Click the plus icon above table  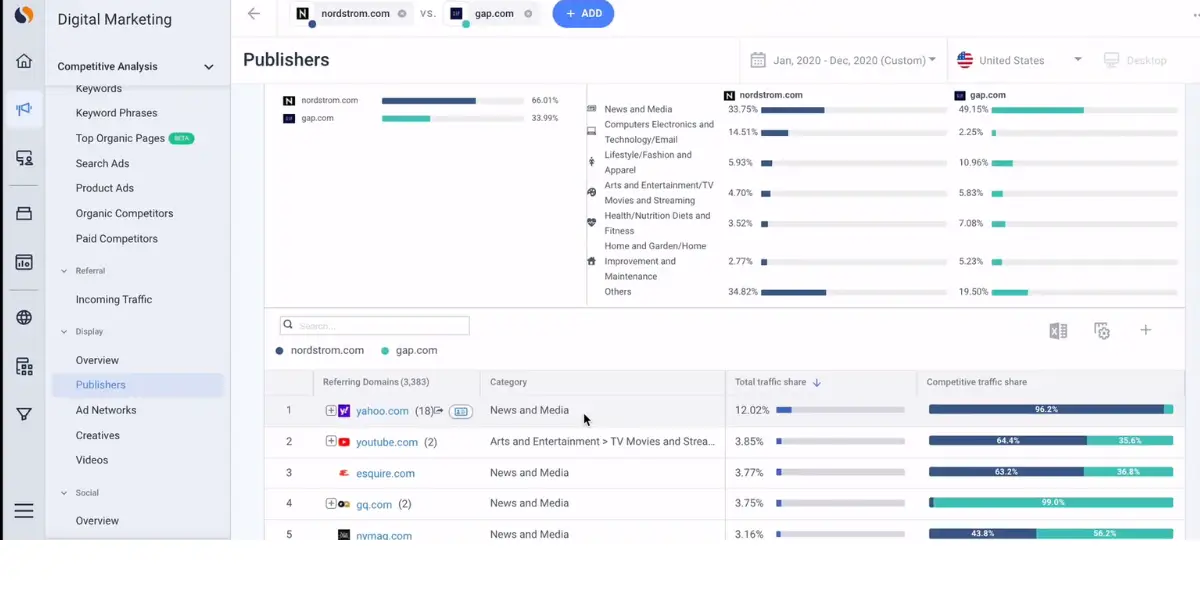tap(1146, 330)
